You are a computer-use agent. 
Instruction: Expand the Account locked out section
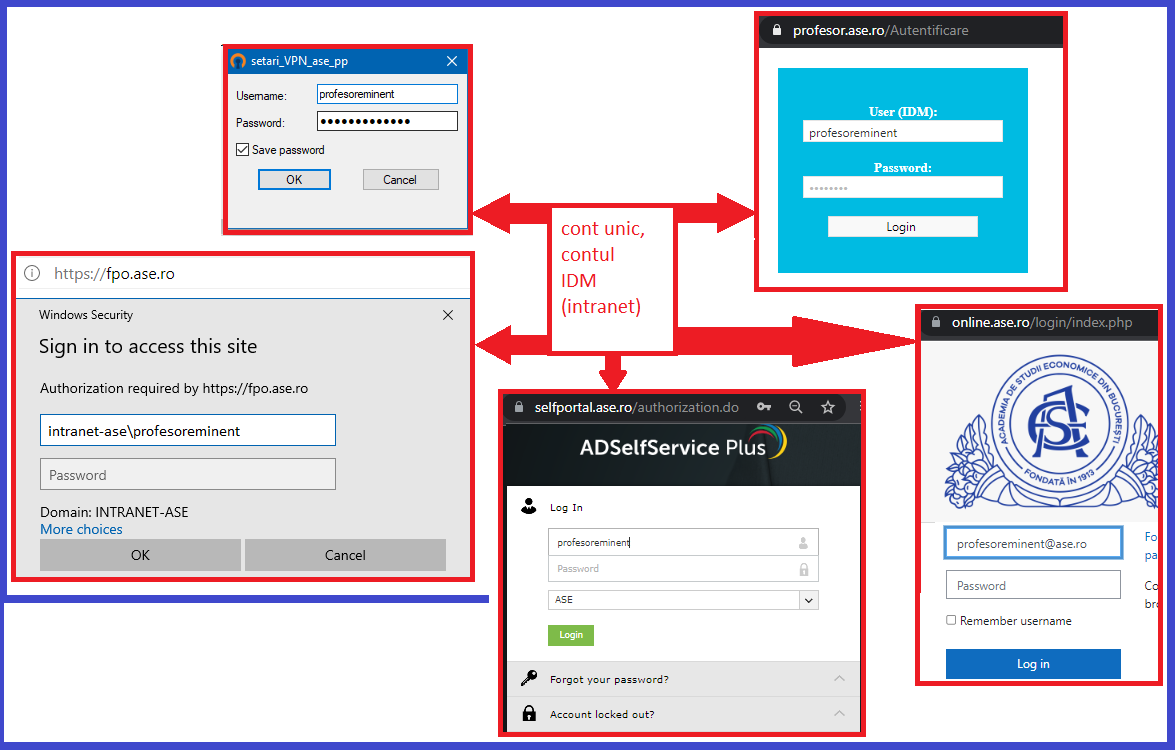(x=839, y=713)
